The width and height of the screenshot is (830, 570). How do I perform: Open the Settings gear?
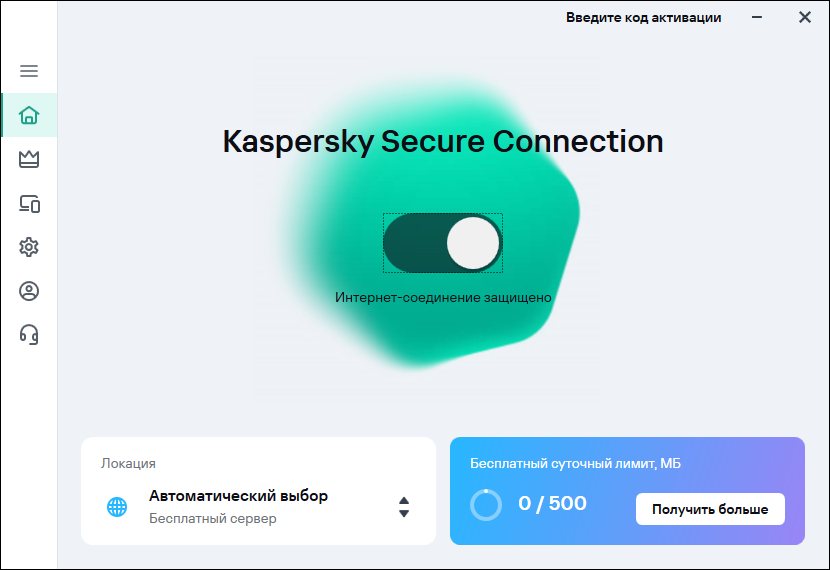tap(29, 247)
